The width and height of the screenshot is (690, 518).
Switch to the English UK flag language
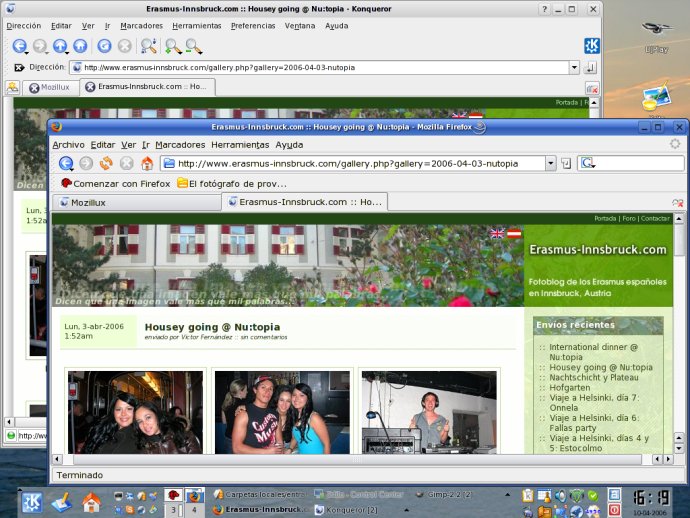(497, 233)
